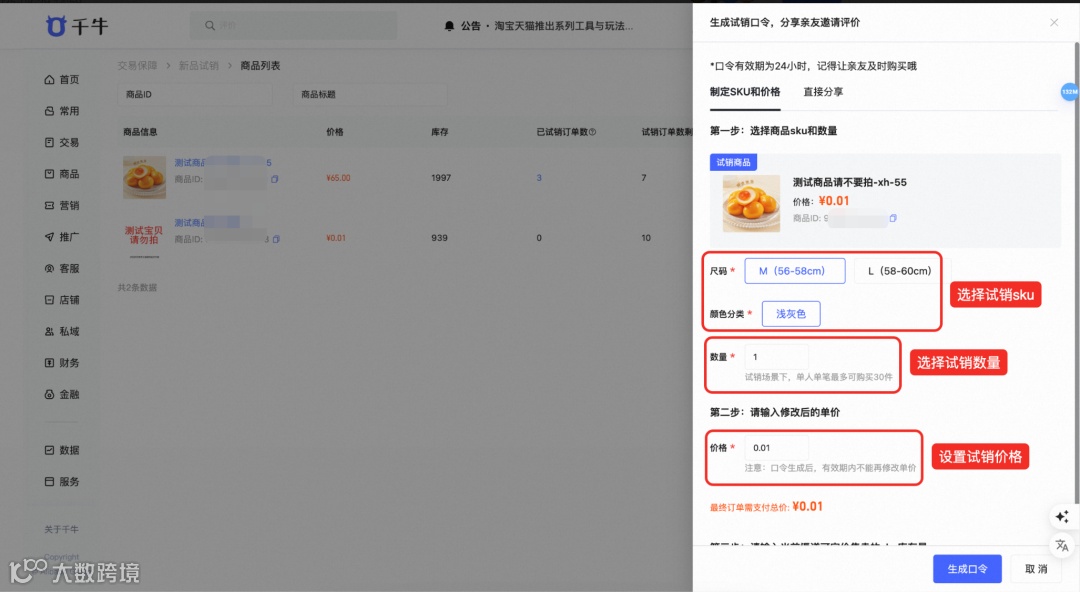This screenshot has height=592, width=1080.
Task: Click the 库存 column header
Action: click(439, 132)
